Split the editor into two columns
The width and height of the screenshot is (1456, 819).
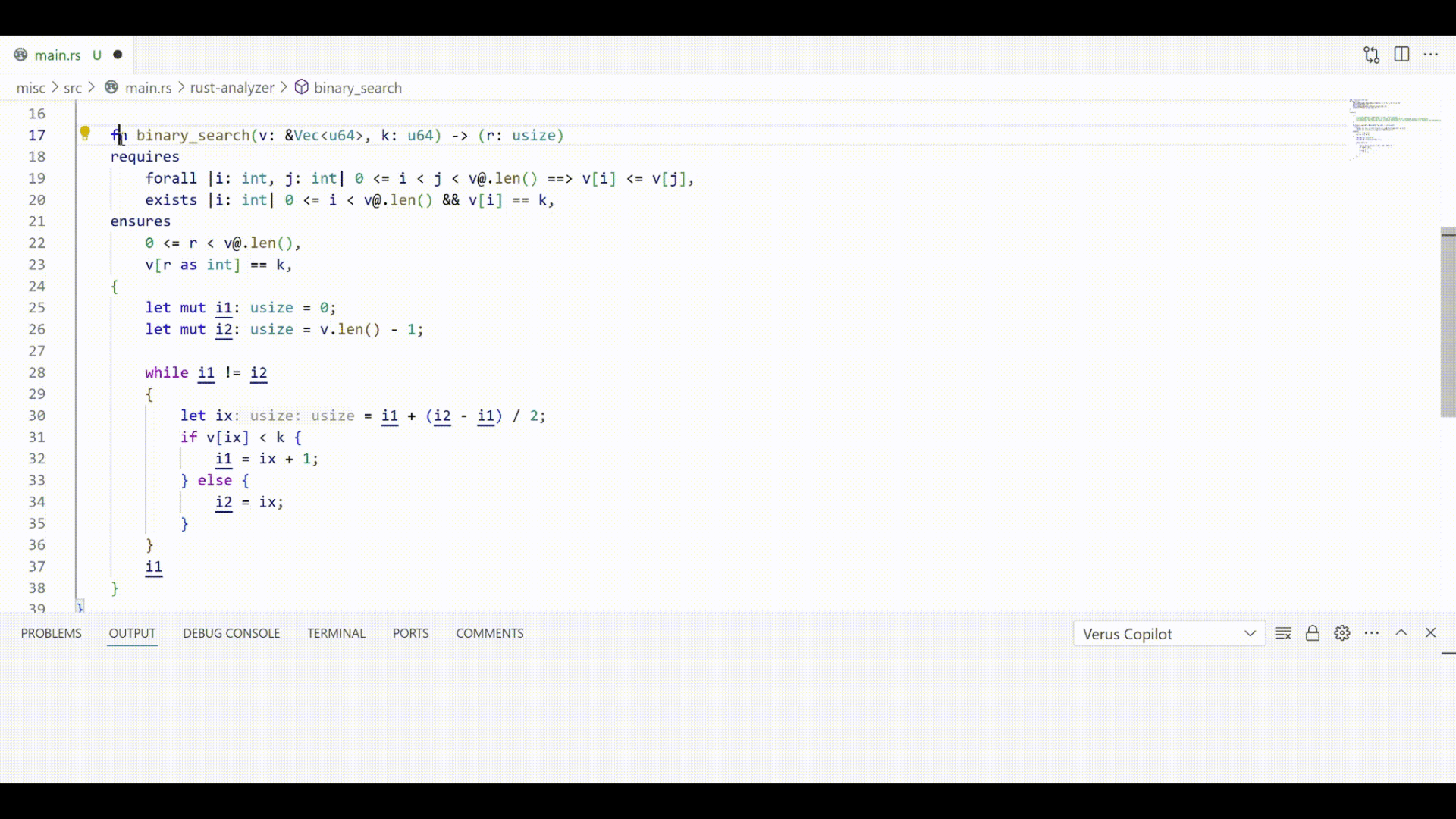(x=1401, y=54)
